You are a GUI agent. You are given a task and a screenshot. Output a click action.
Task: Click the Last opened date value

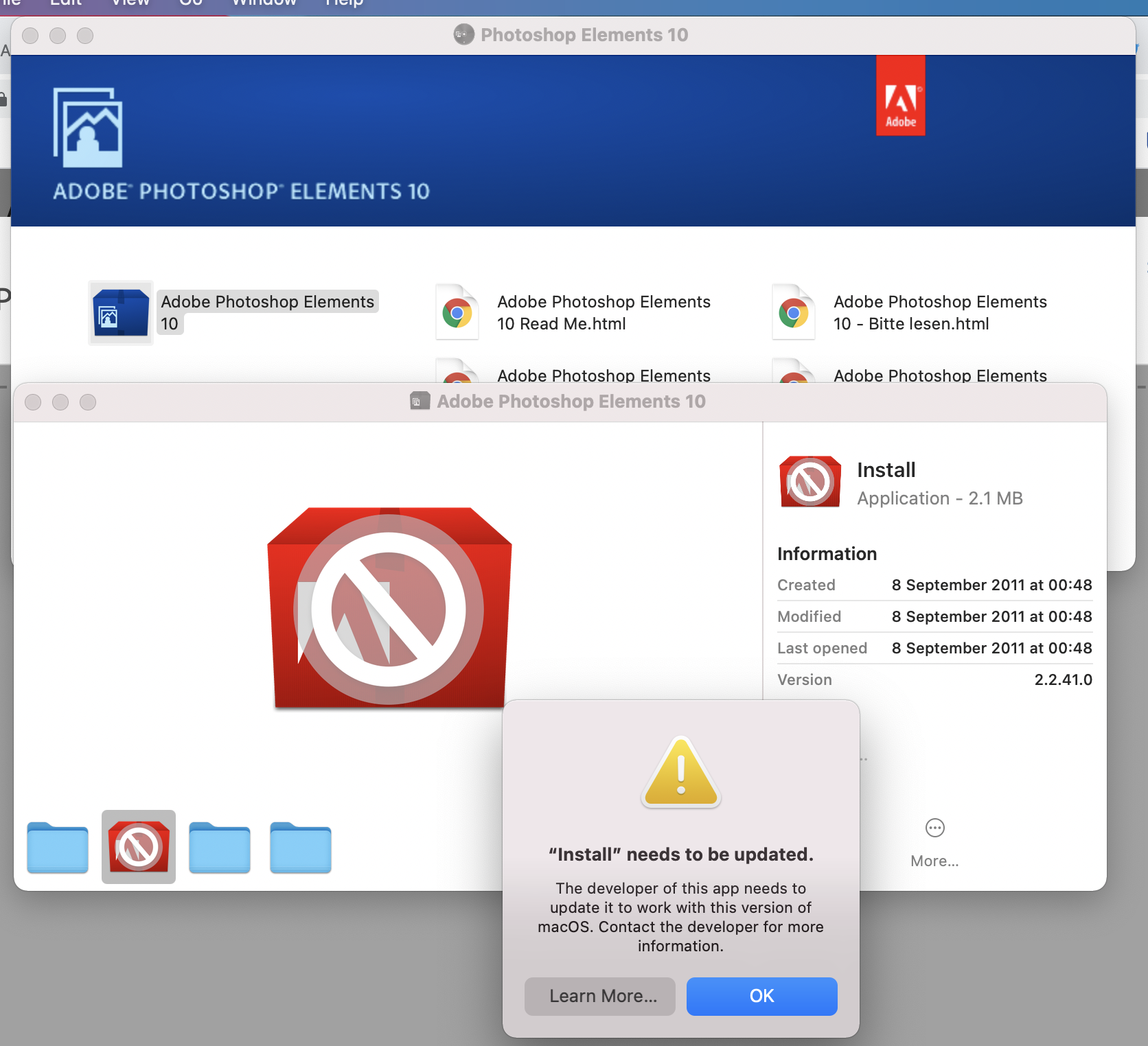point(991,648)
